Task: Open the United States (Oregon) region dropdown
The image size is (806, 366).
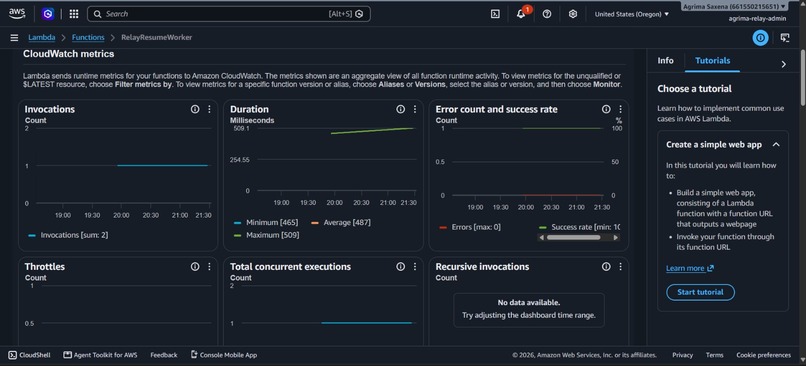Action: tap(632, 14)
